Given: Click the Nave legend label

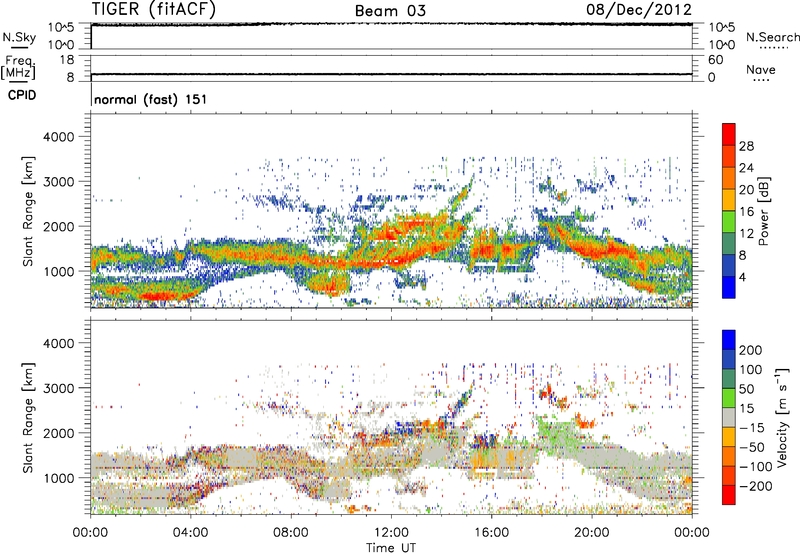Looking at the screenshot, I should [x=761, y=70].
